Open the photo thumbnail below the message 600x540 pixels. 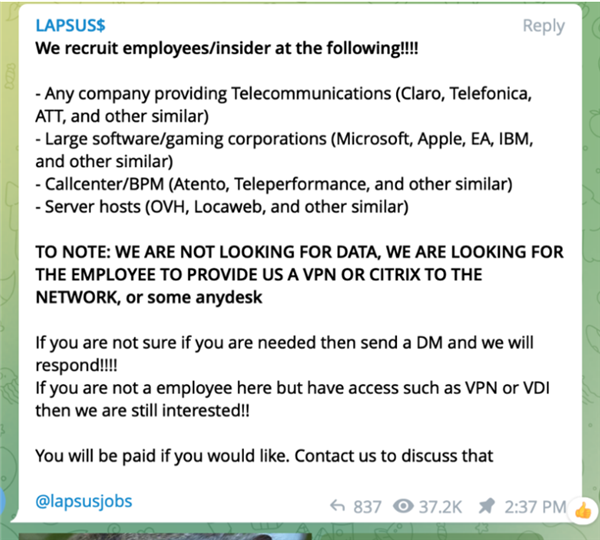(x=200, y=534)
